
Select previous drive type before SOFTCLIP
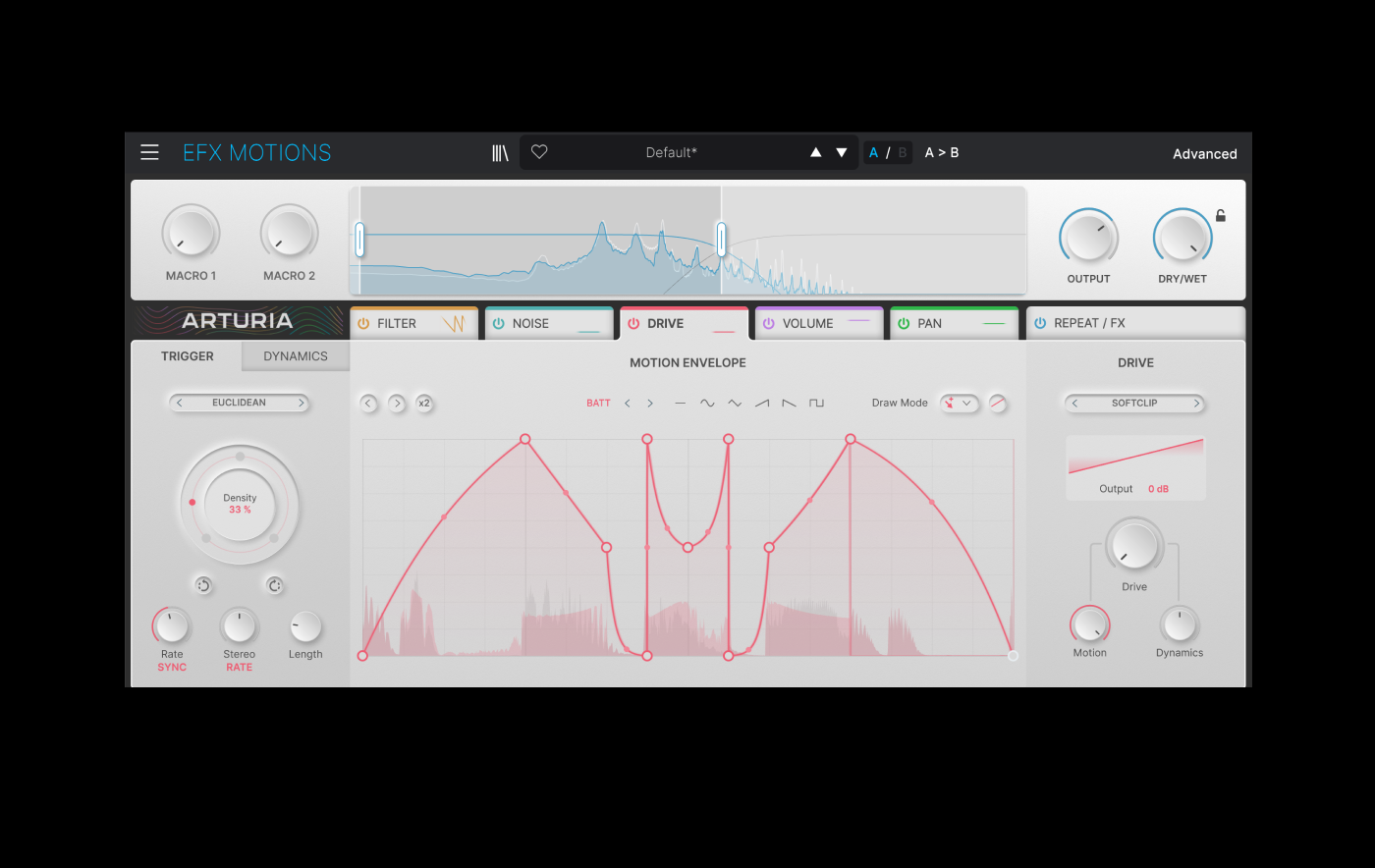1074,403
